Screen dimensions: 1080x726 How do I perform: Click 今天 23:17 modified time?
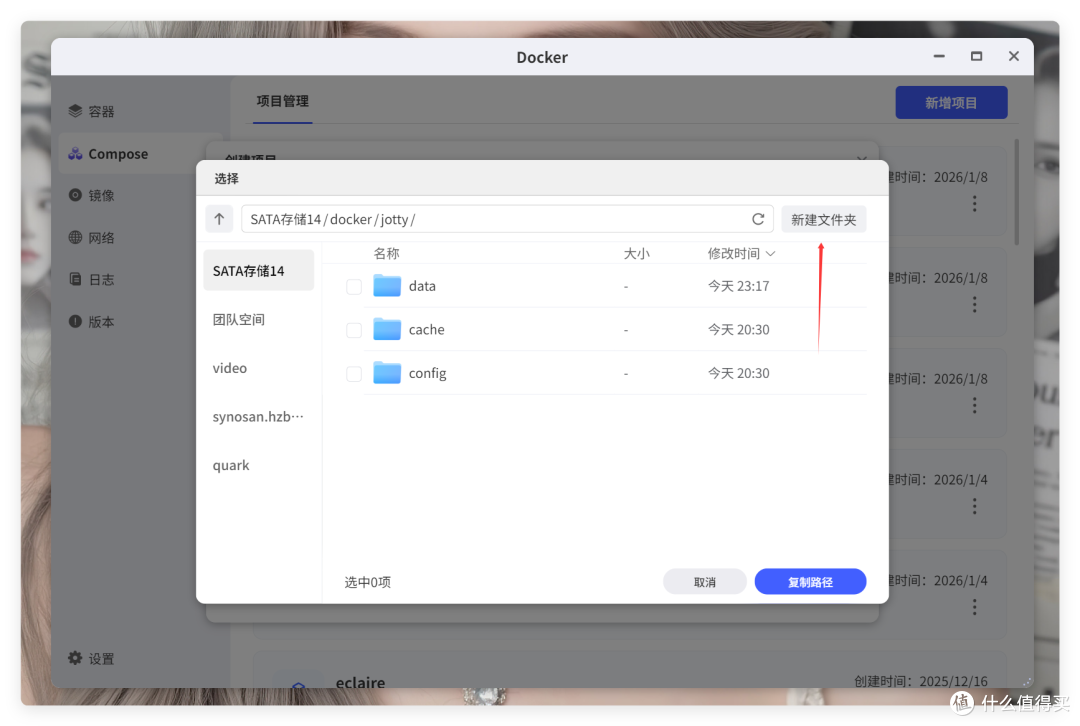pyautogui.click(x=738, y=286)
